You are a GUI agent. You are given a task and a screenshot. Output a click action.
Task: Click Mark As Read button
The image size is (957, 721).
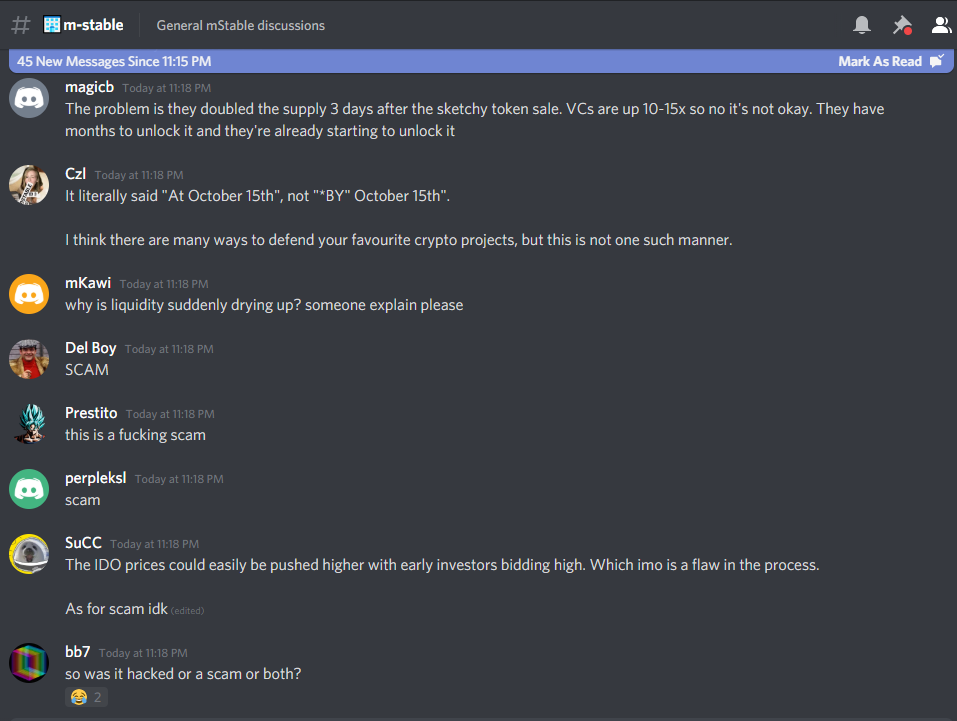pos(889,61)
